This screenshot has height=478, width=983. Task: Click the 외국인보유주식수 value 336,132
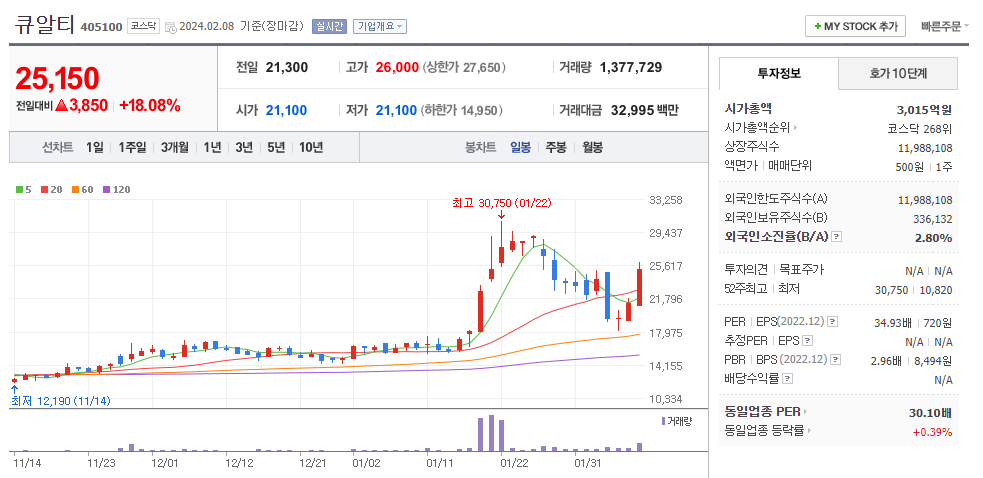pos(933,219)
